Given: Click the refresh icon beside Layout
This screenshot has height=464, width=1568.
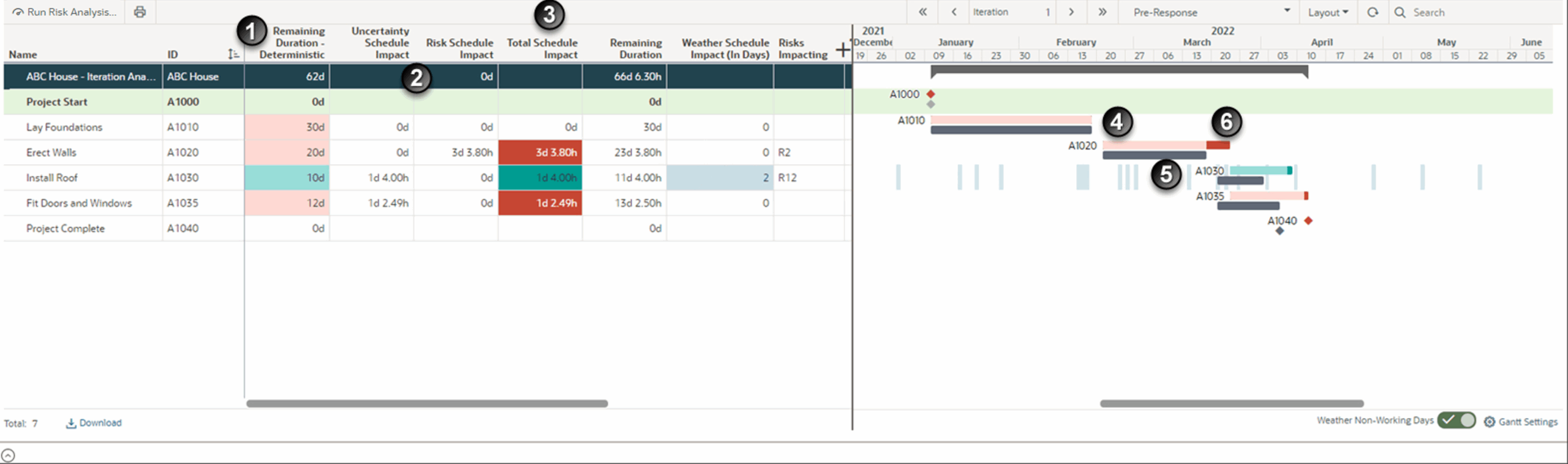Looking at the screenshot, I should [1373, 12].
